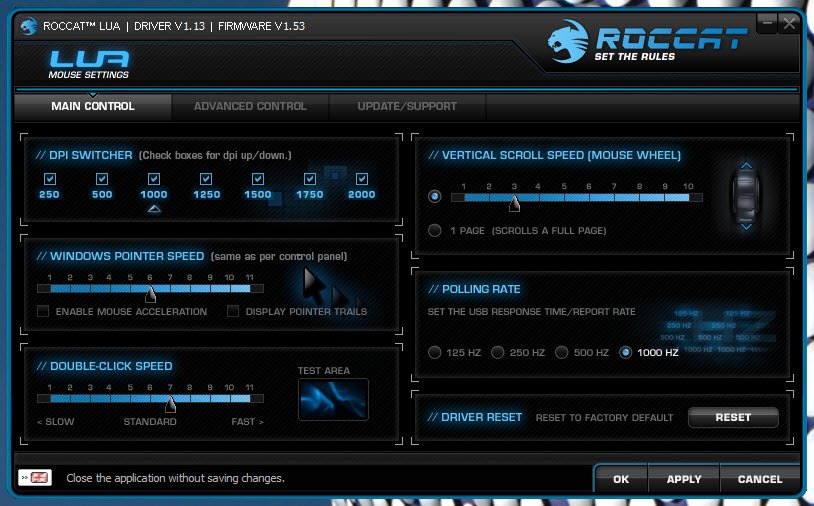Select the scroll speed slider radio button

[435, 196]
